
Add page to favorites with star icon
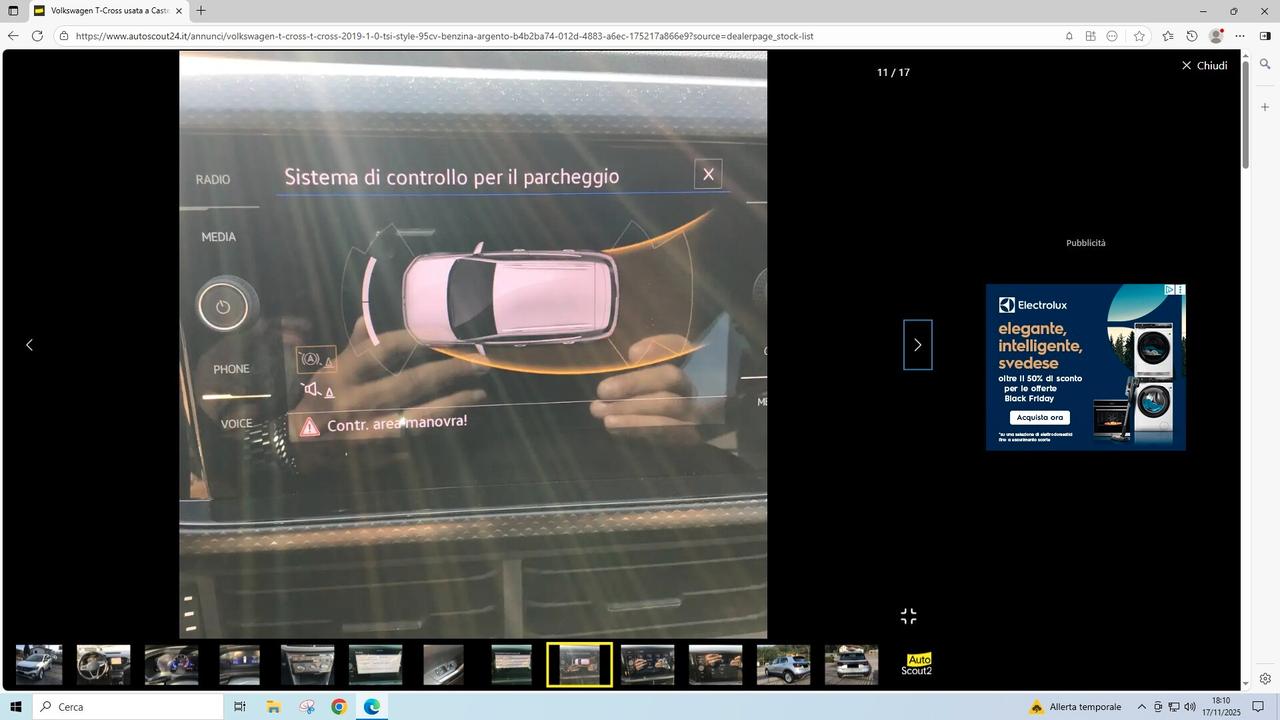[1139, 36]
